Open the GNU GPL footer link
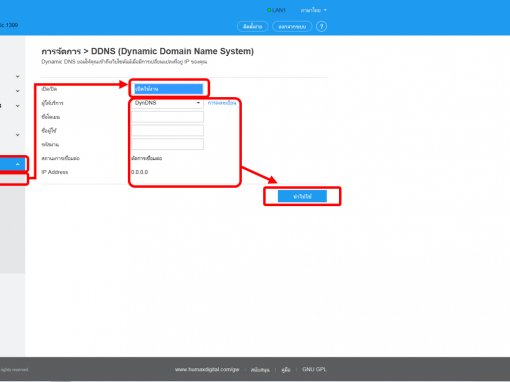Screen dimensions: 510x382 coord(314,369)
